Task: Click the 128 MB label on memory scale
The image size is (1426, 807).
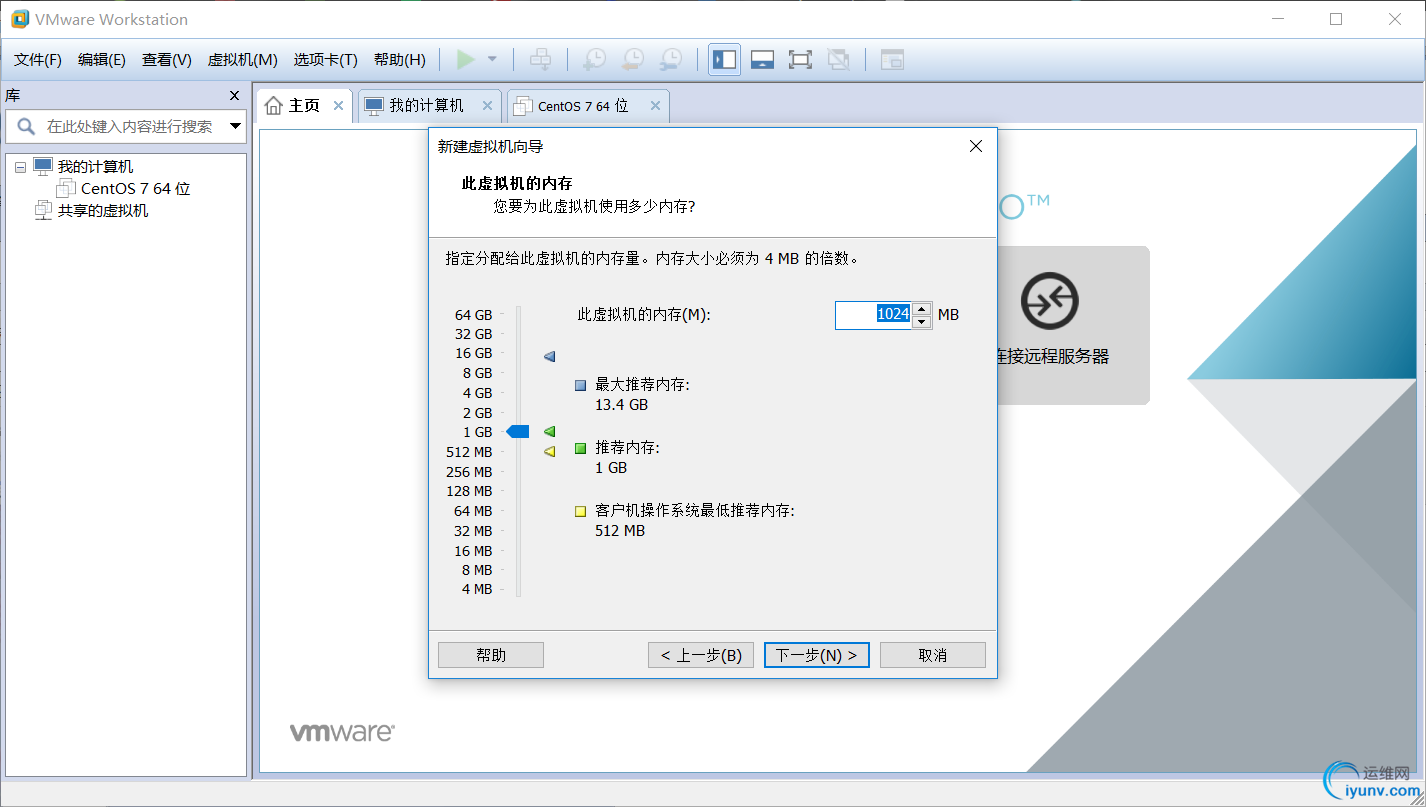Action: (x=469, y=491)
